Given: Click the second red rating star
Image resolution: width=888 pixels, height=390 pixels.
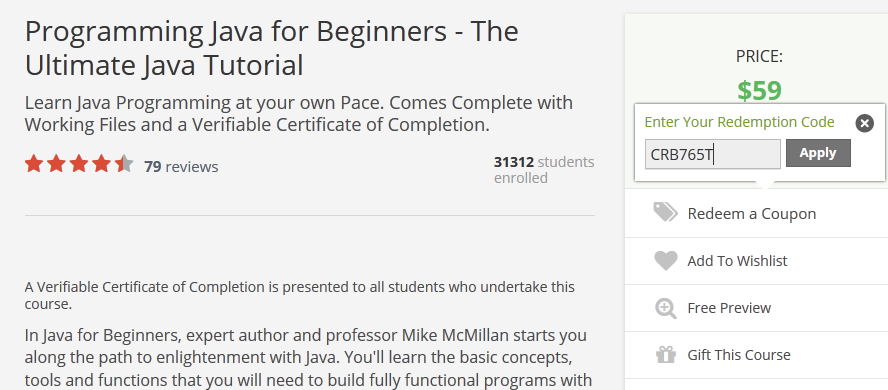Looking at the screenshot, I should (56, 164).
